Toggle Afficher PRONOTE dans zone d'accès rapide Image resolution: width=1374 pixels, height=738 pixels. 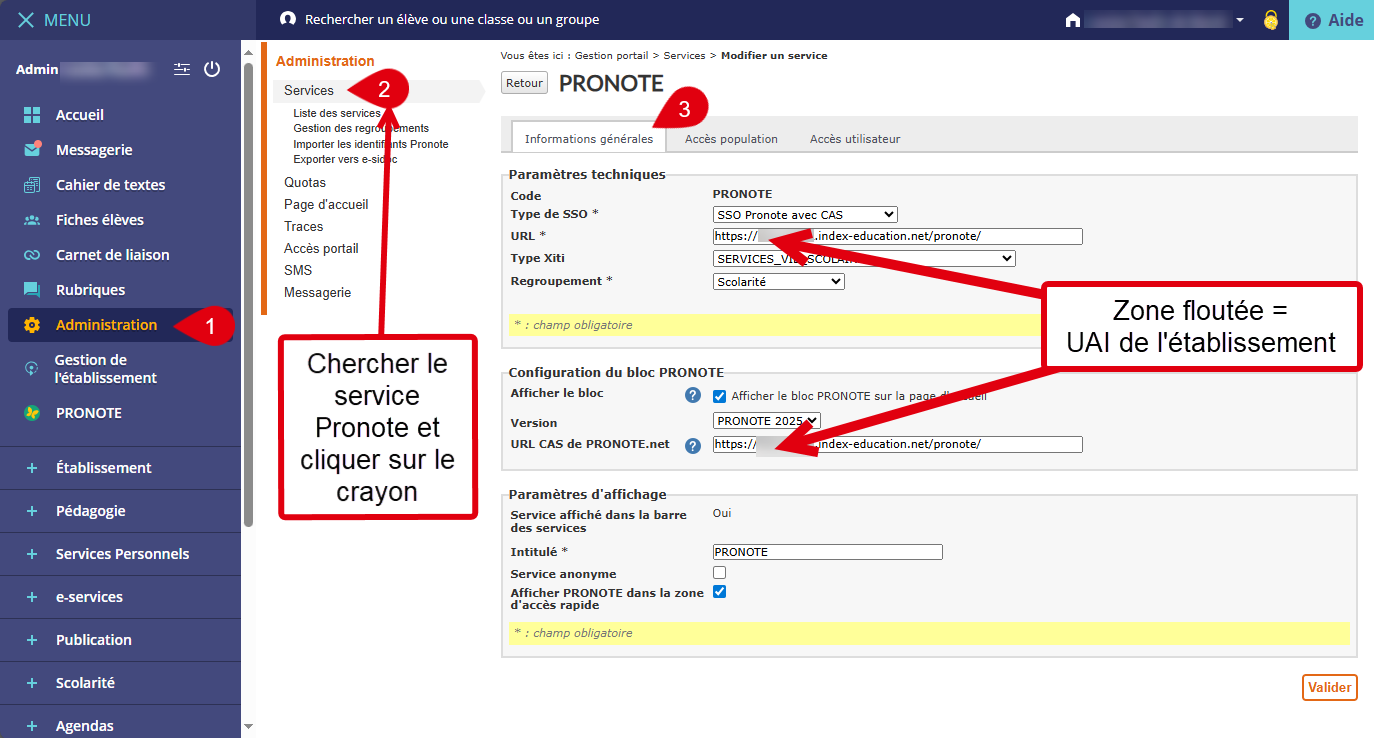(x=719, y=592)
